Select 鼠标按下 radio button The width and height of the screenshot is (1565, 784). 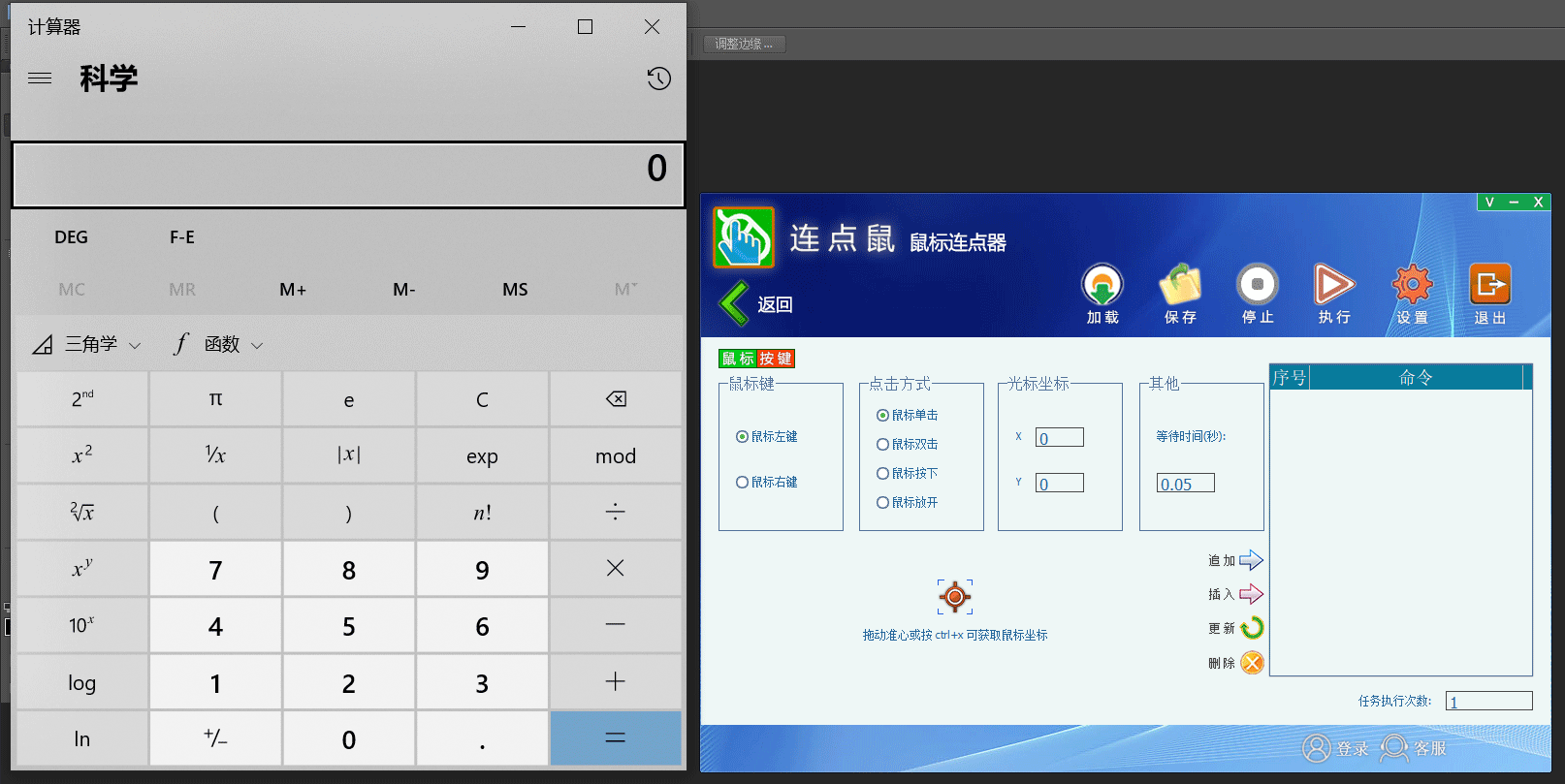pos(882,474)
